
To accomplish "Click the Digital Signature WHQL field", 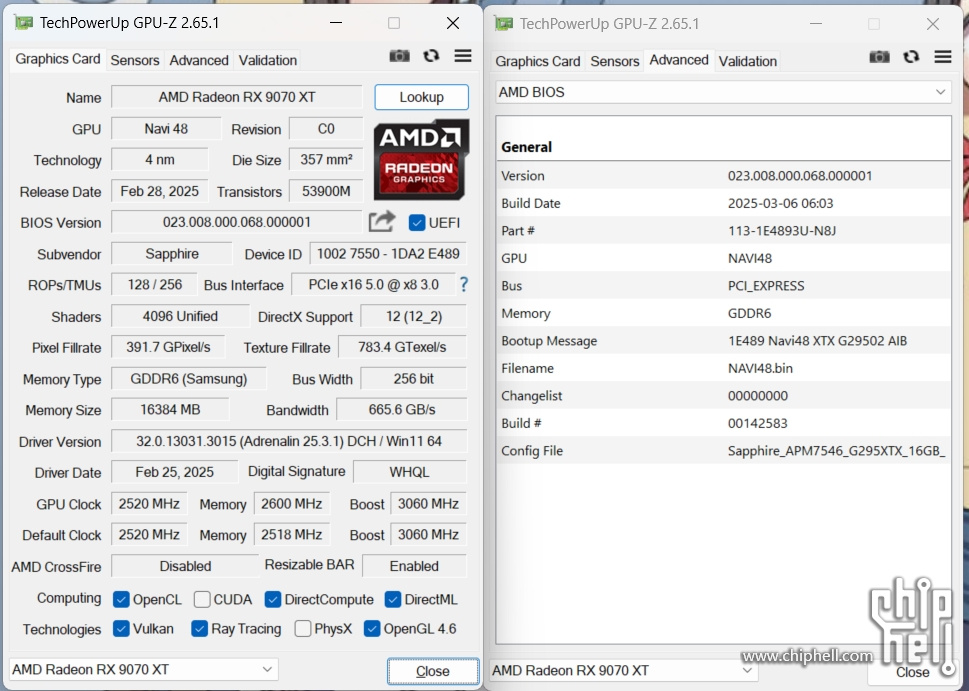I will click(x=409, y=472).
